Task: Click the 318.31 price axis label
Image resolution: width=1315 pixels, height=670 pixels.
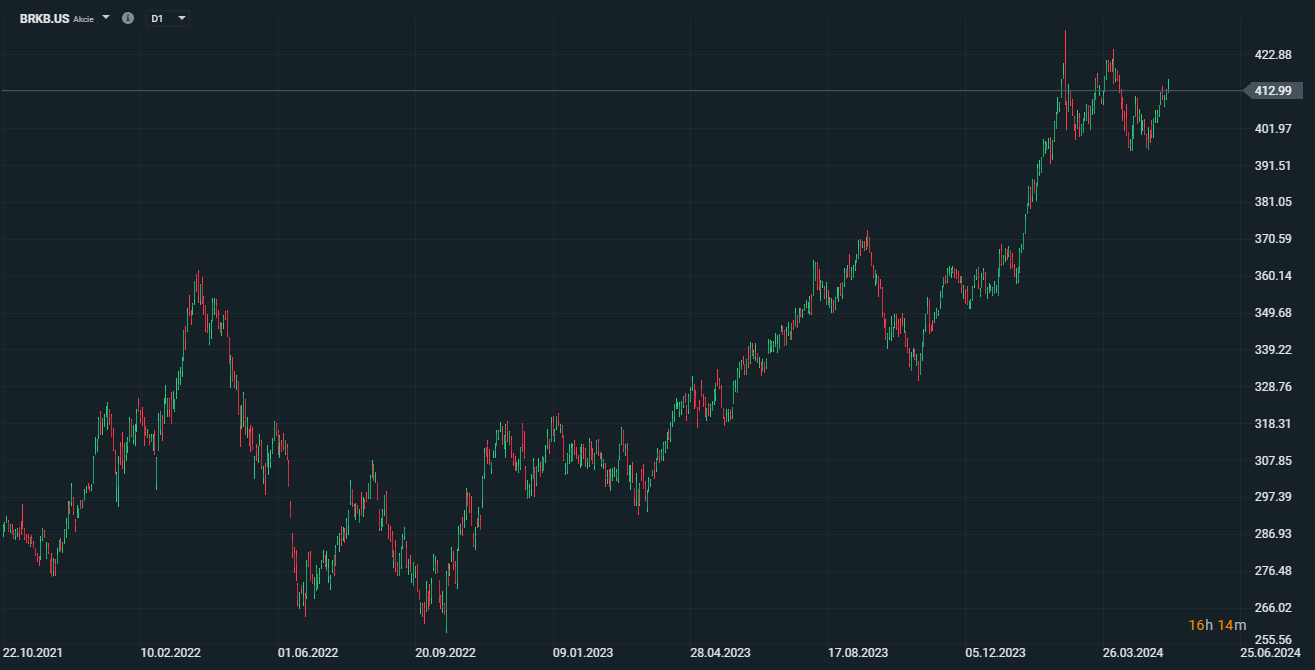Action: coord(1271,424)
